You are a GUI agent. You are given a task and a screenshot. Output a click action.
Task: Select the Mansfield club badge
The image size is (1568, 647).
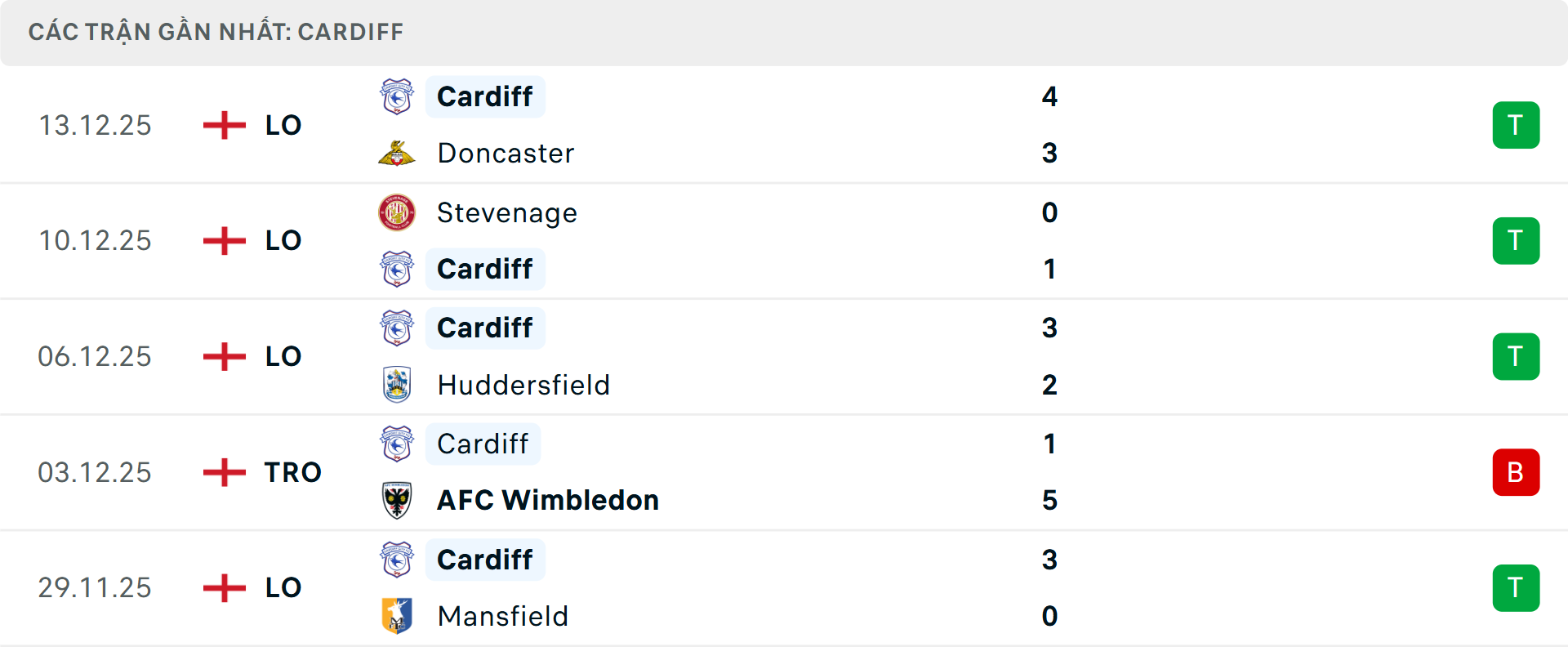pos(397,617)
